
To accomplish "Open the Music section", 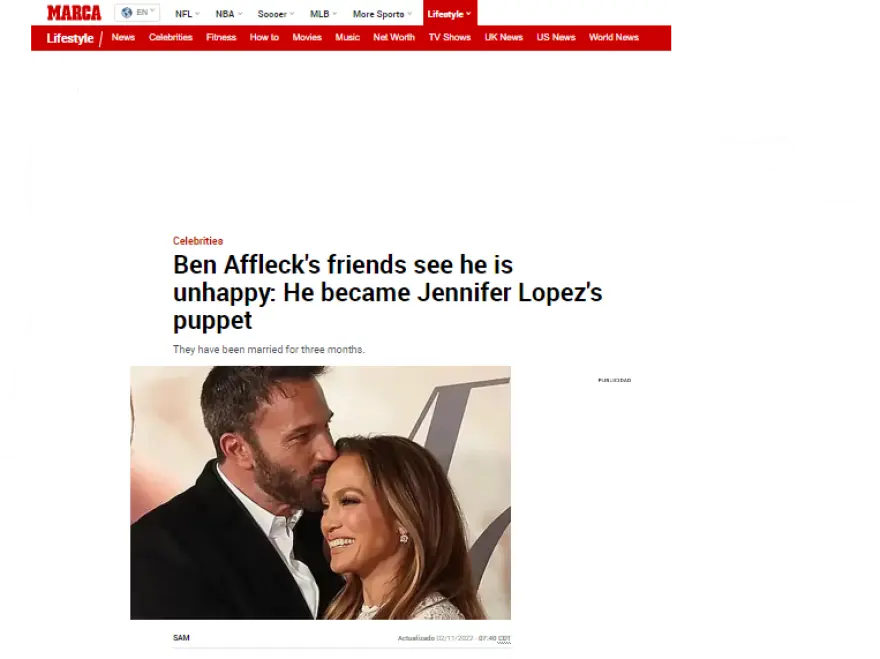I will pos(347,37).
